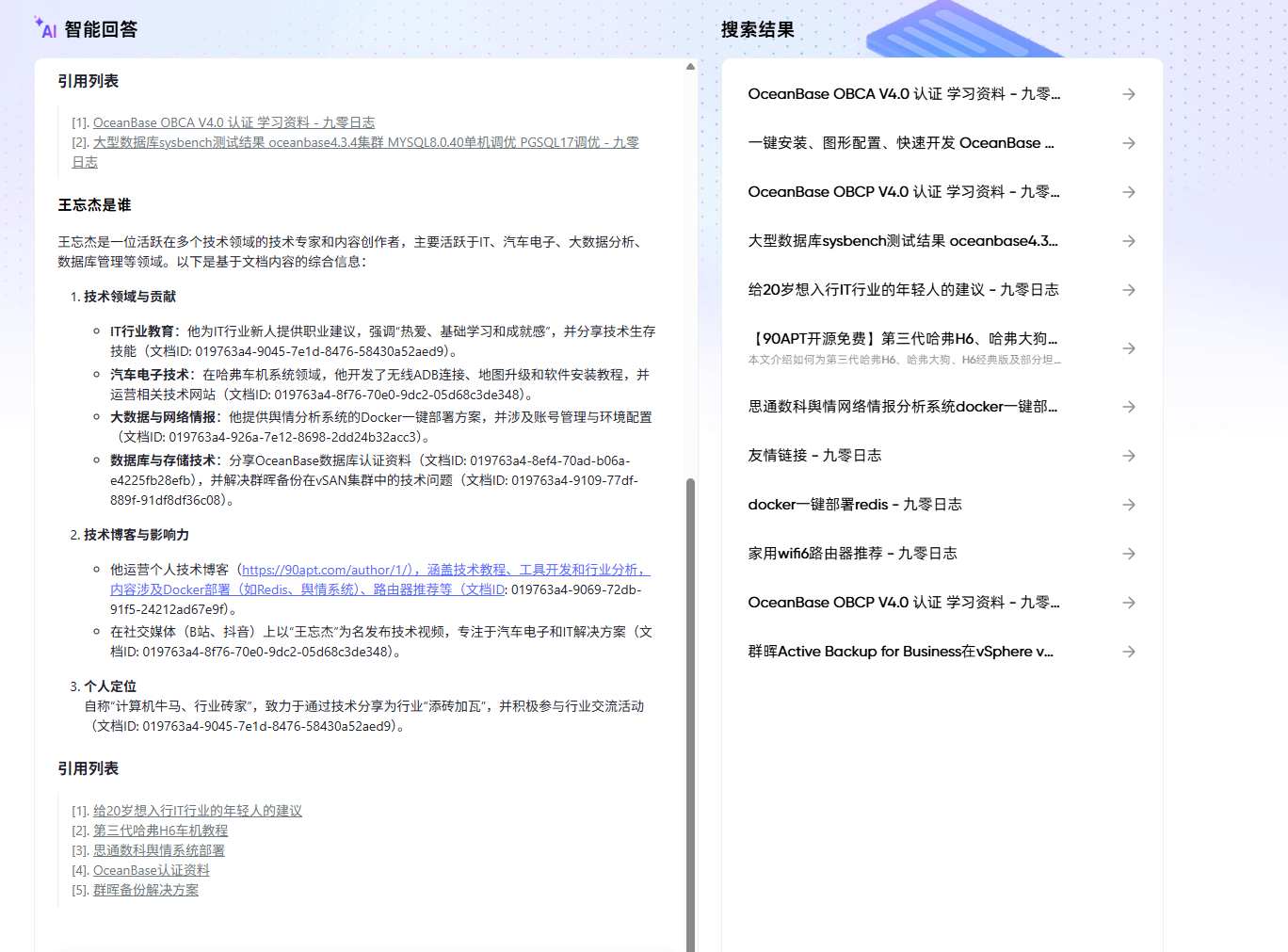
Task: Open reference 给20岁想入行IT行业的年轻人的建议
Action: click(x=198, y=811)
